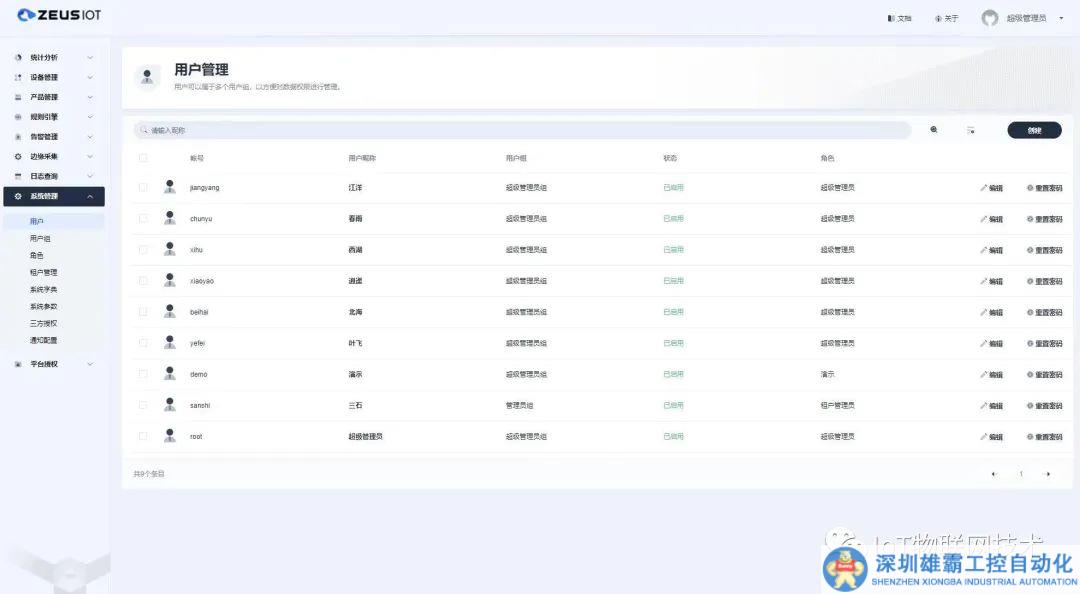The width and height of the screenshot is (1080, 594).
Task: Click 重置密码 for the demo user
Action: pyautogui.click(x=1044, y=375)
